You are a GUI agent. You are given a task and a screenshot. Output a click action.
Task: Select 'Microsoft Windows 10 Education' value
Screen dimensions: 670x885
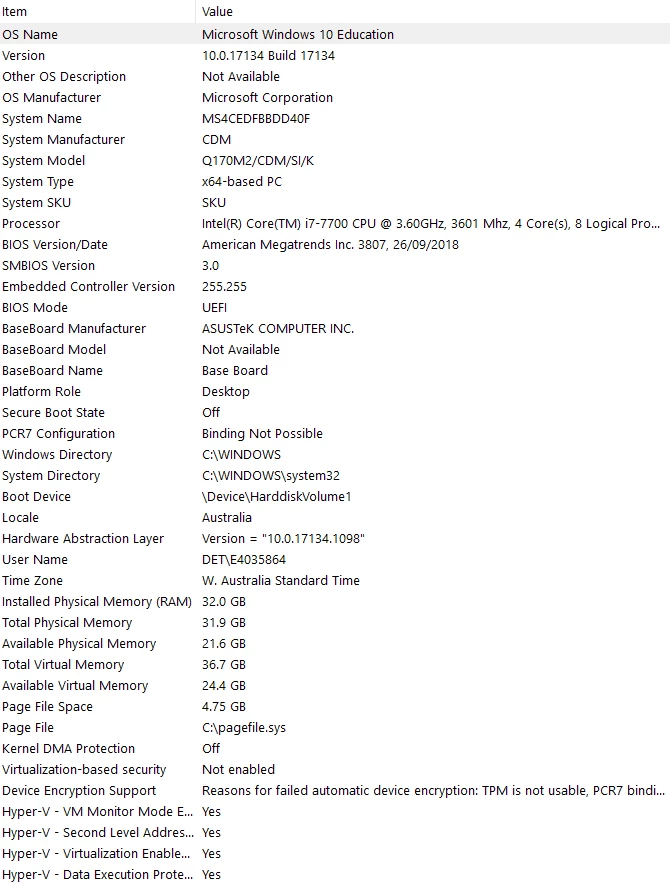click(298, 34)
